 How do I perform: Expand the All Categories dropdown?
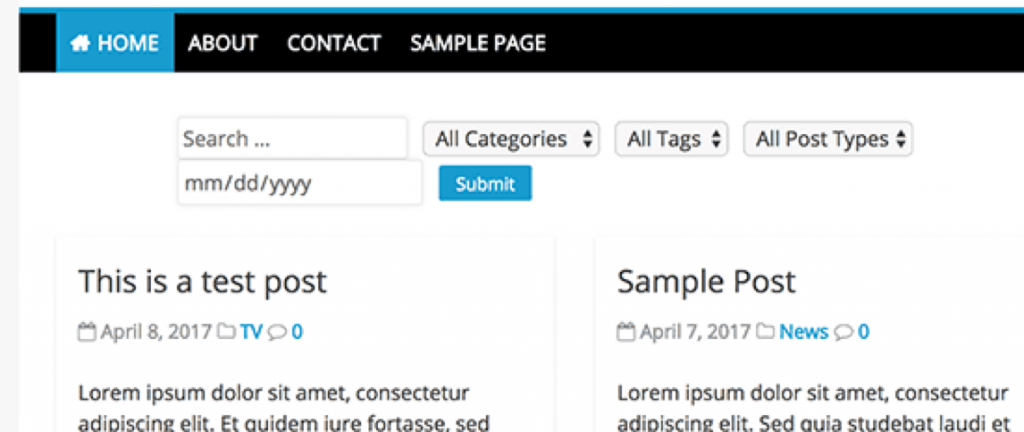pyautogui.click(x=511, y=139)
